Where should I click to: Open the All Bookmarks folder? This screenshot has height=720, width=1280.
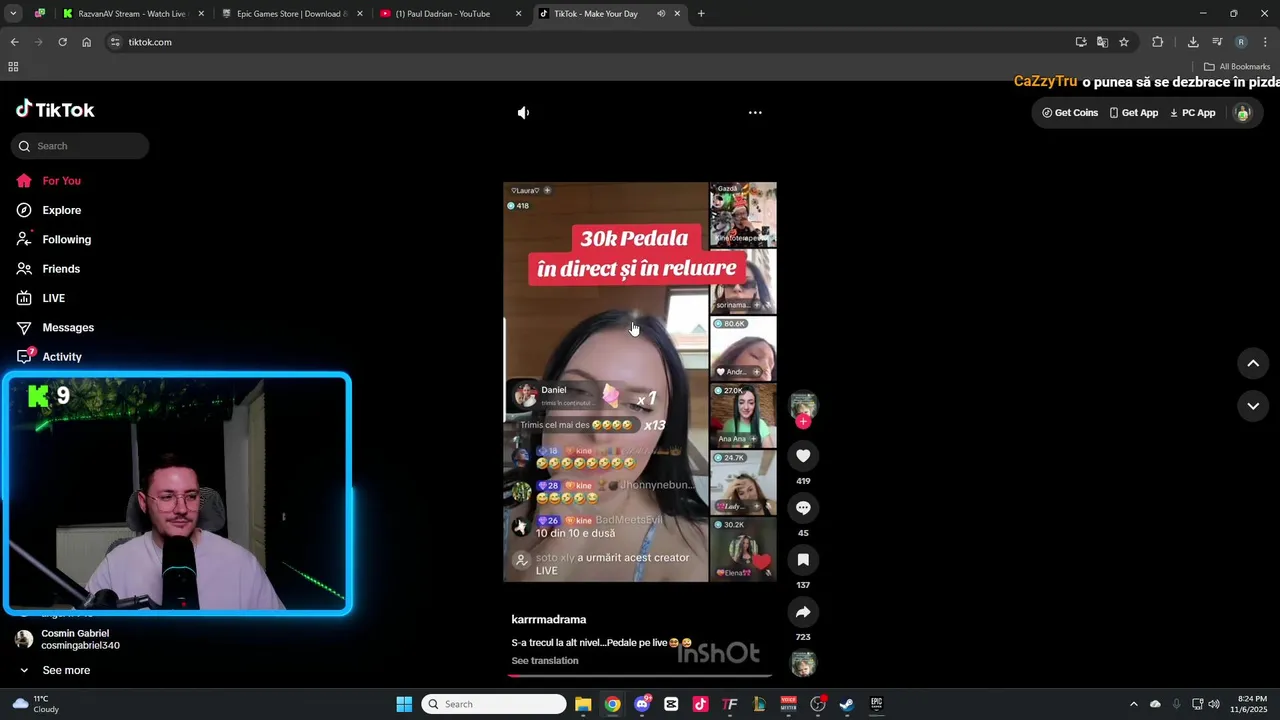(x=1237, y=67)
